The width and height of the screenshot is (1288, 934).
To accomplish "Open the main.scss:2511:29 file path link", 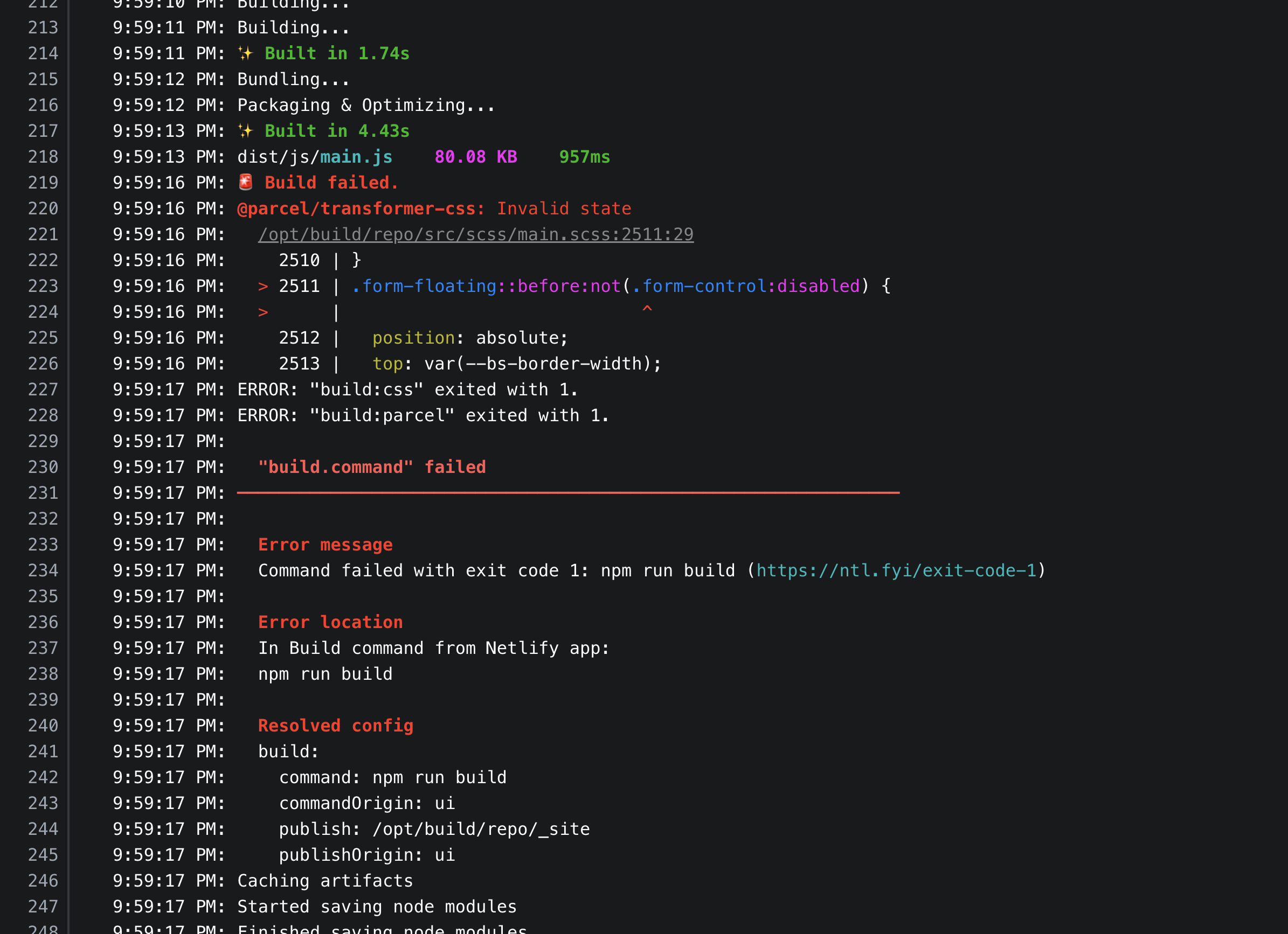I will point(476,234).
